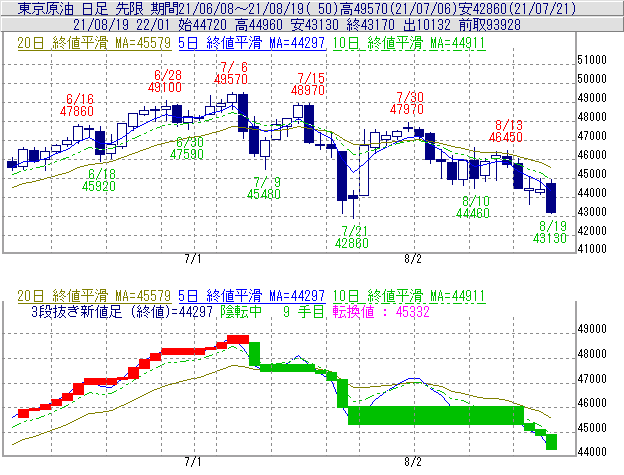Screen dimensions: 624x475
Task: Click the 6/18 low label 45920
Action: 98,186
